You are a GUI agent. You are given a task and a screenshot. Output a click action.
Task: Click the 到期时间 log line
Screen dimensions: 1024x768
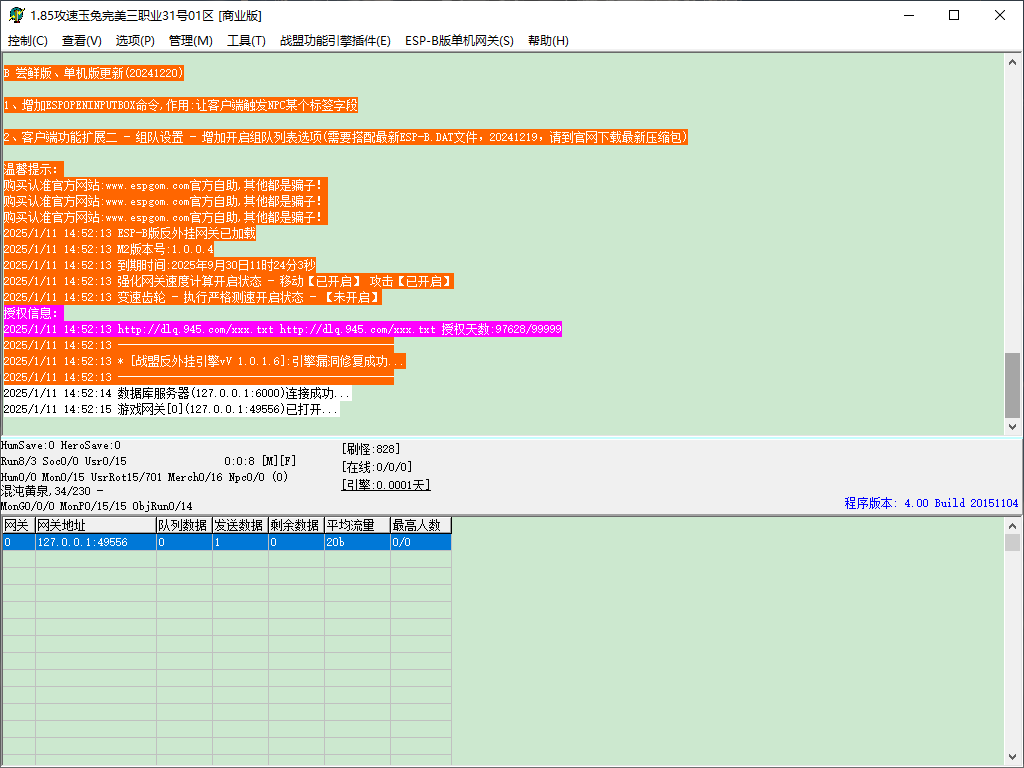click(159, 265)
